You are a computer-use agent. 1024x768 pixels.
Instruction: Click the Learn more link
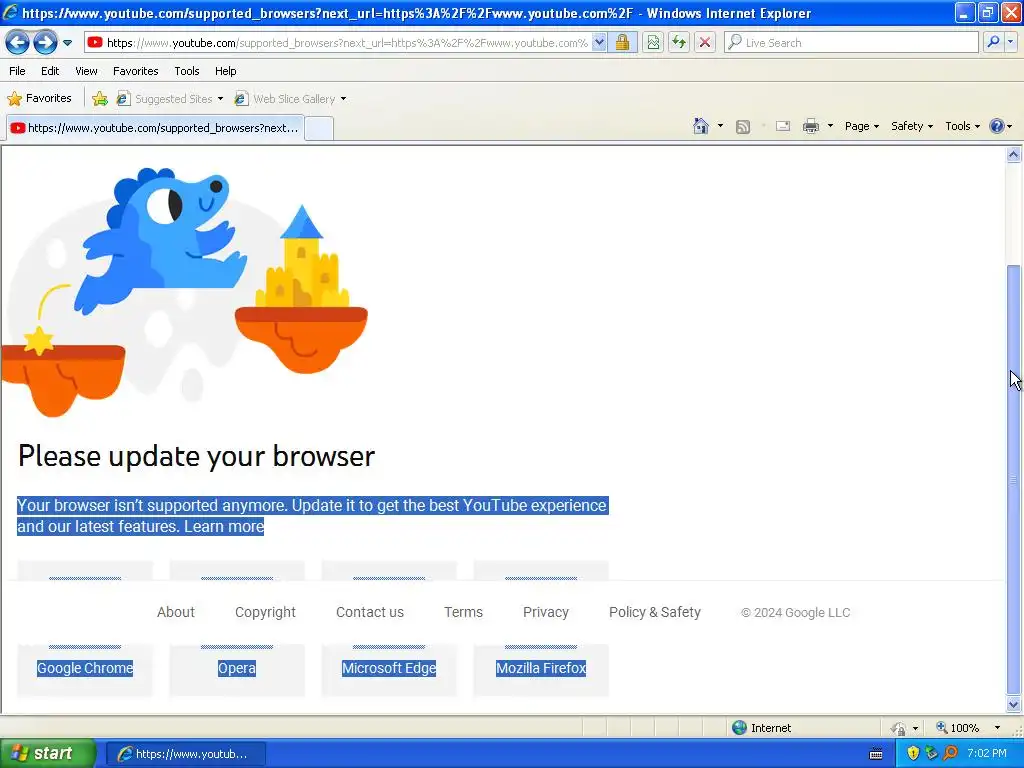click(x=224, y=526)
